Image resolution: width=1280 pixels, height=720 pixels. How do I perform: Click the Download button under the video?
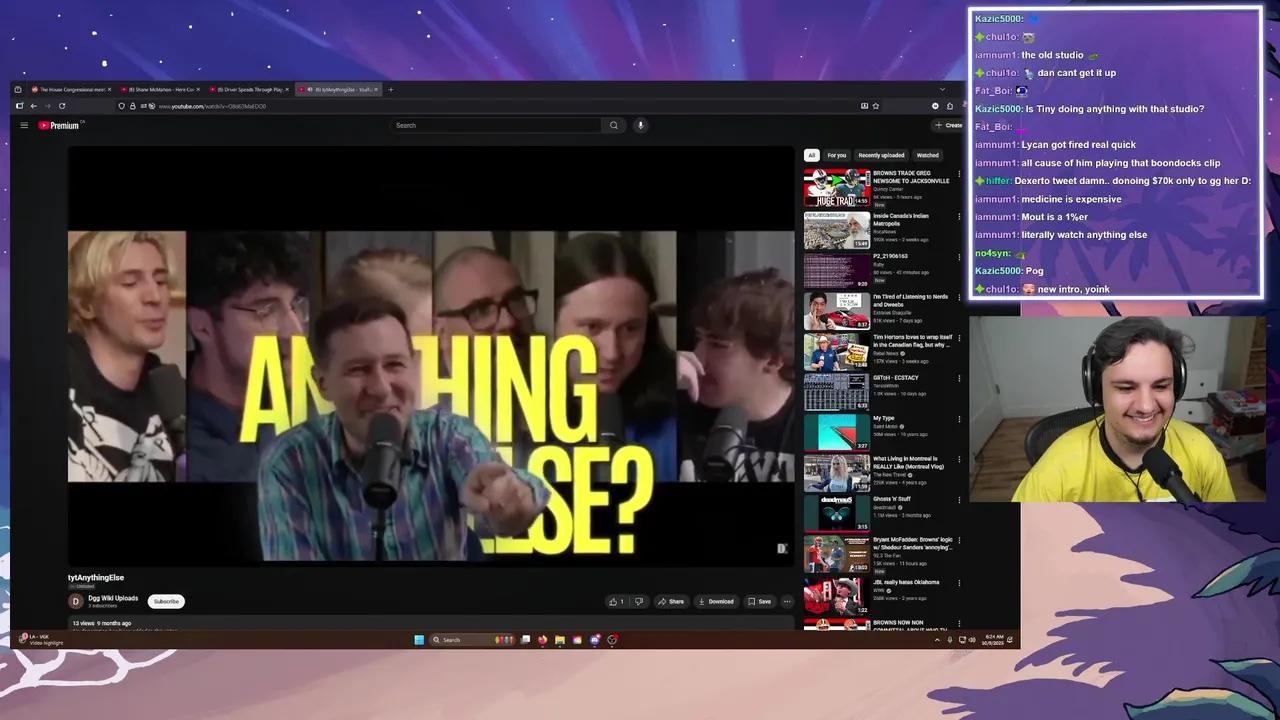click(x=716, y=601)
